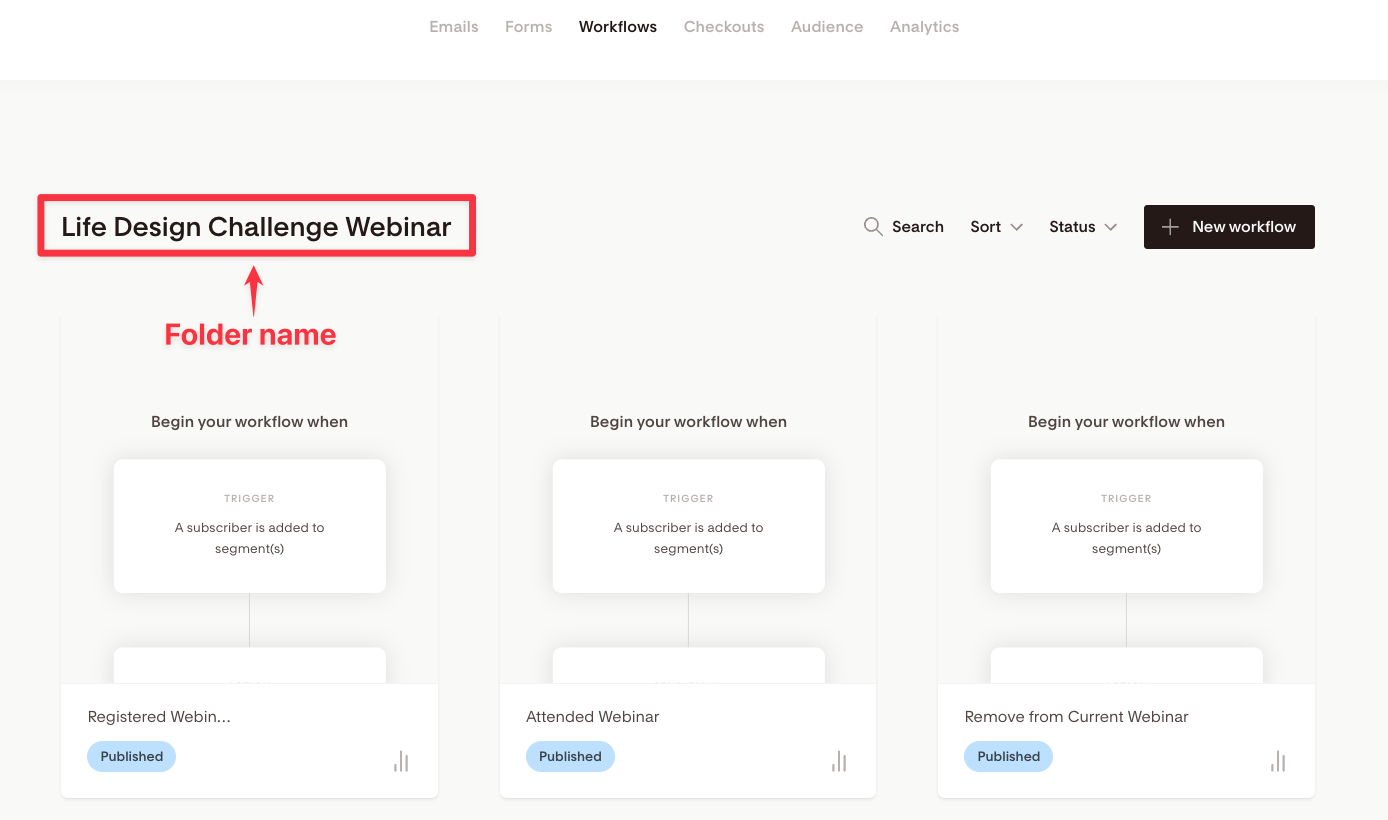Open the Remove from Current Webinar preview
Screen dimensions: 1388x820
pyautogui.click(x=1126, y=500)
